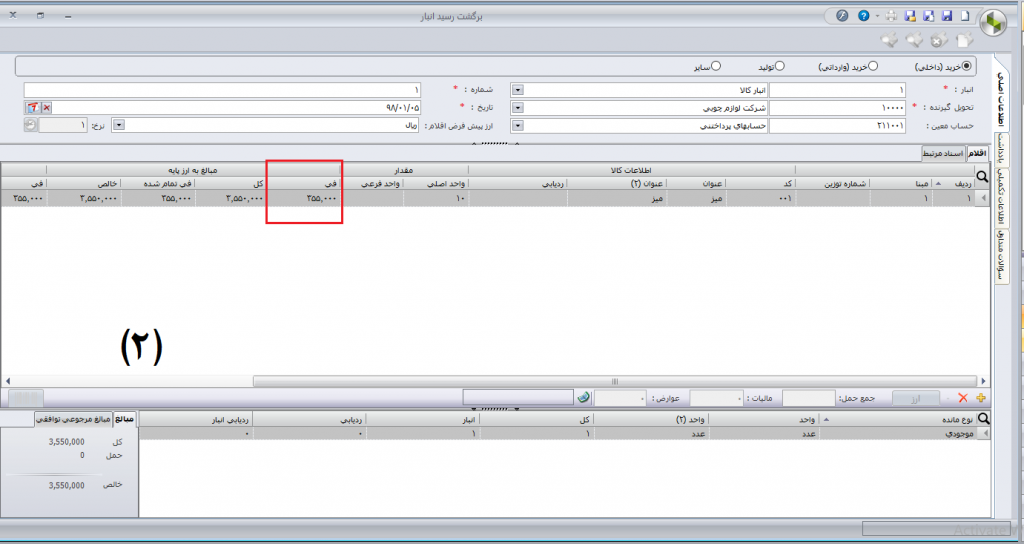The height and width of the screenshot is (544, 1024).
Task: Click the new record toolbar icon
Action: (x=965, y=40)
